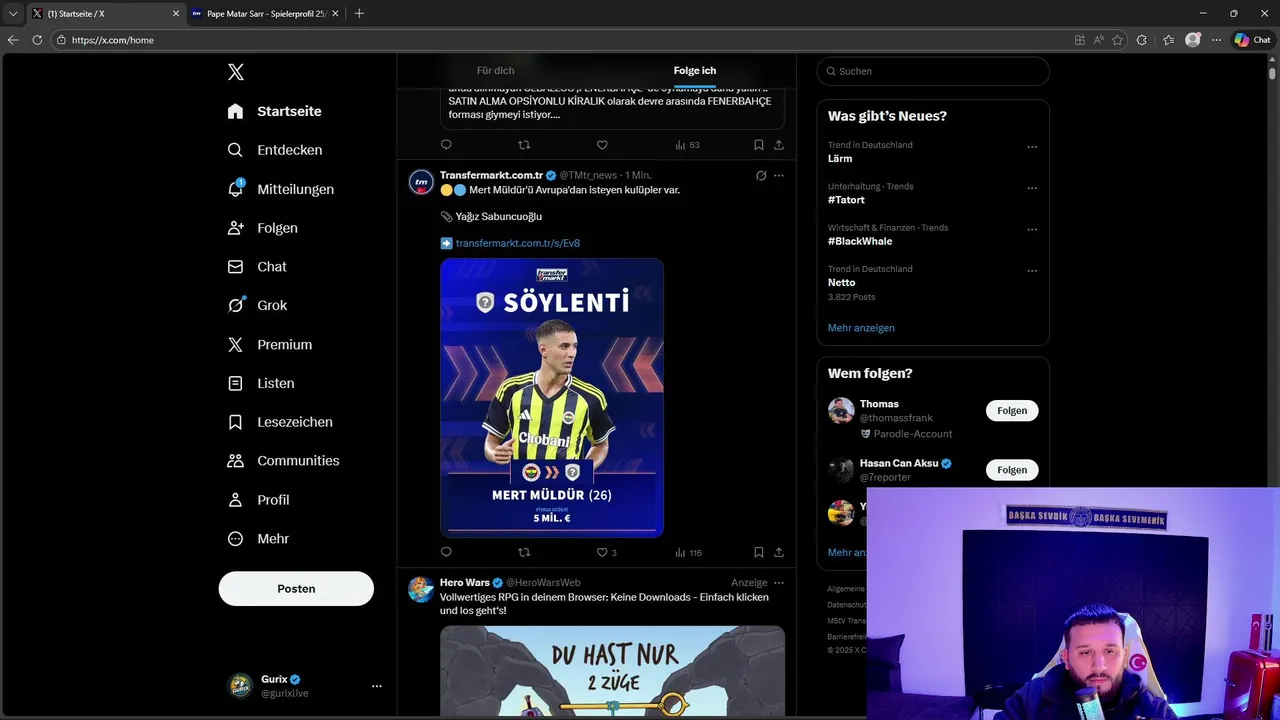
Task: Open Profil in the sidebar
Action: pos(258,500)
